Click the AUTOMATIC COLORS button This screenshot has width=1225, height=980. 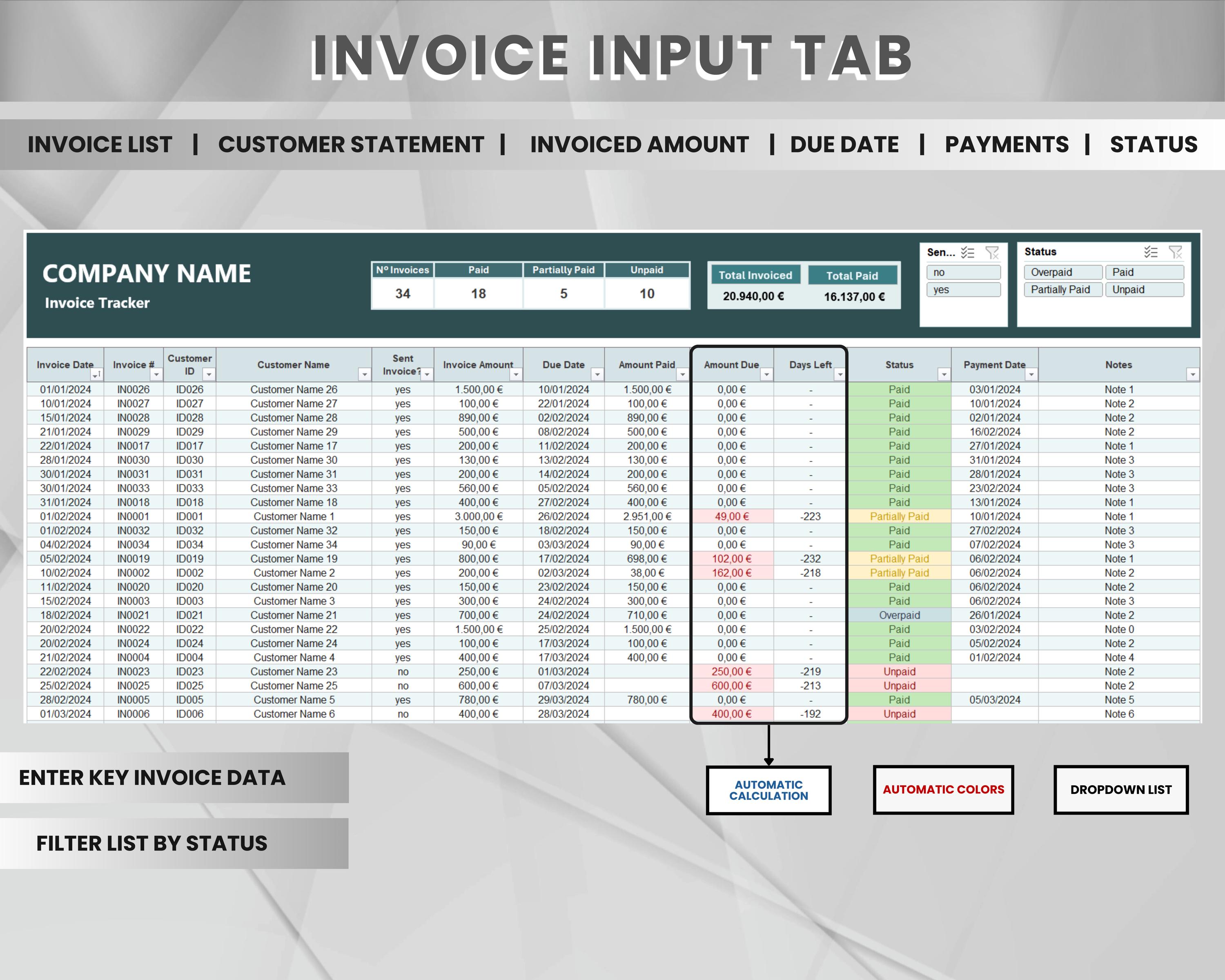943,789
